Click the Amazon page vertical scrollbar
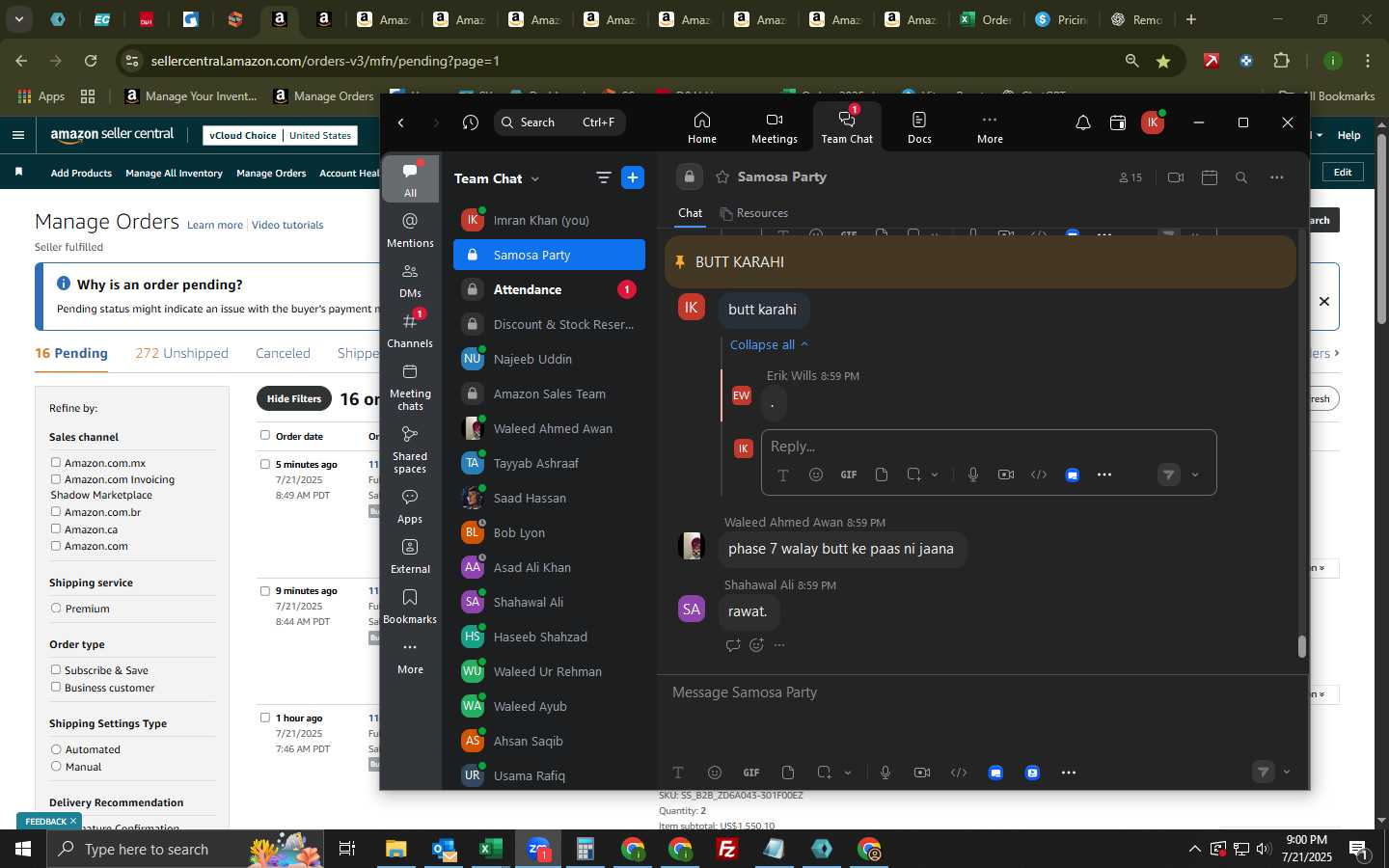The width and height of the screenshot is (1389, 868). [1381, 230]
